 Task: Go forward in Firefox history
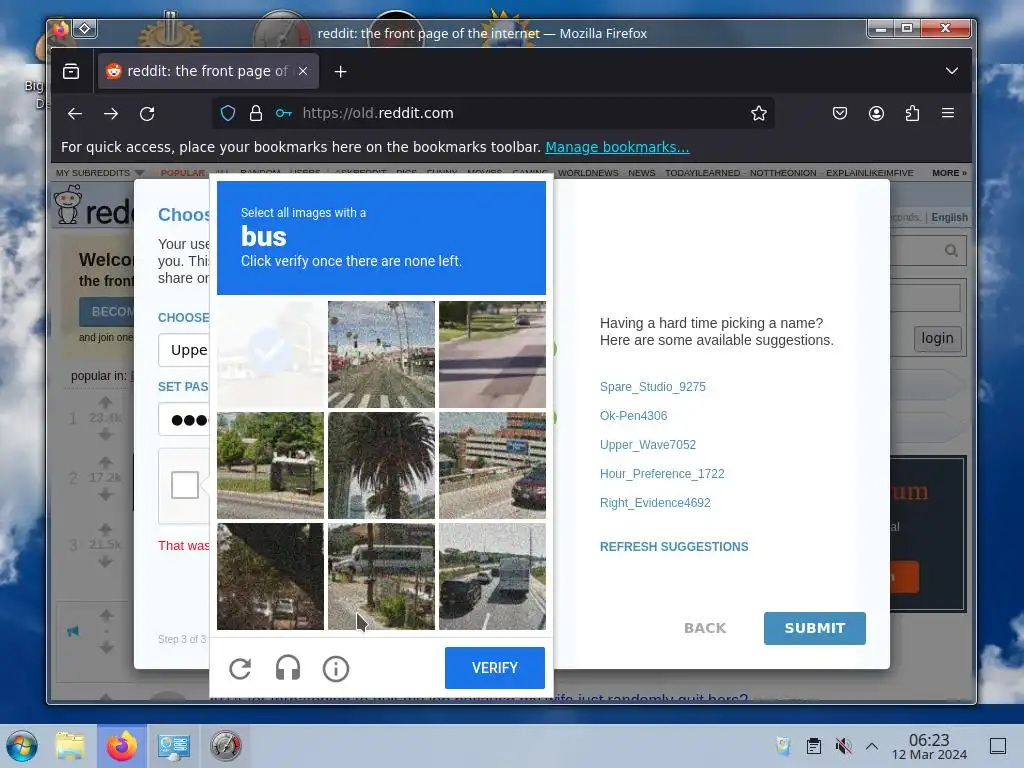tap(111, 113)
